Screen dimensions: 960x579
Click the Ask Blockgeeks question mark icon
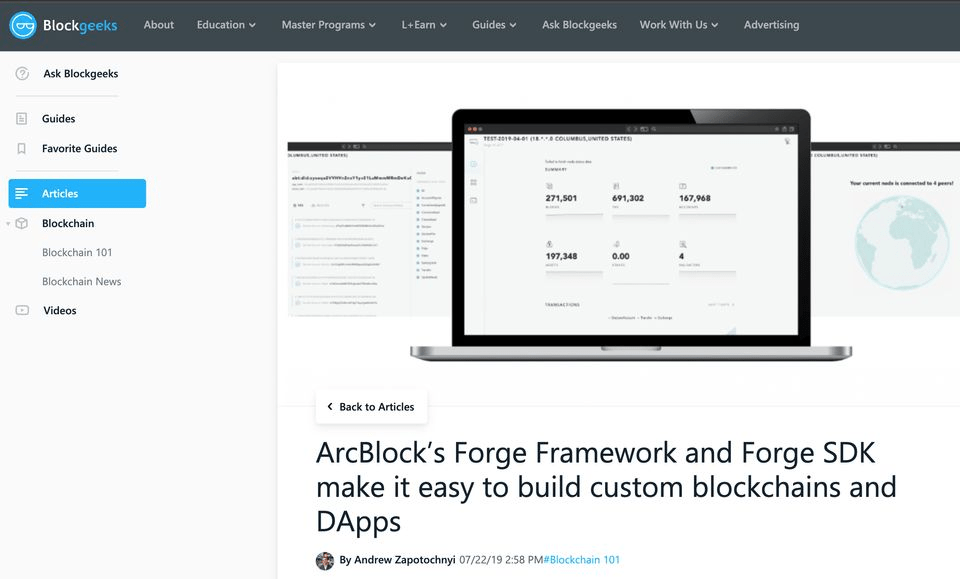(x=22, y=73)
